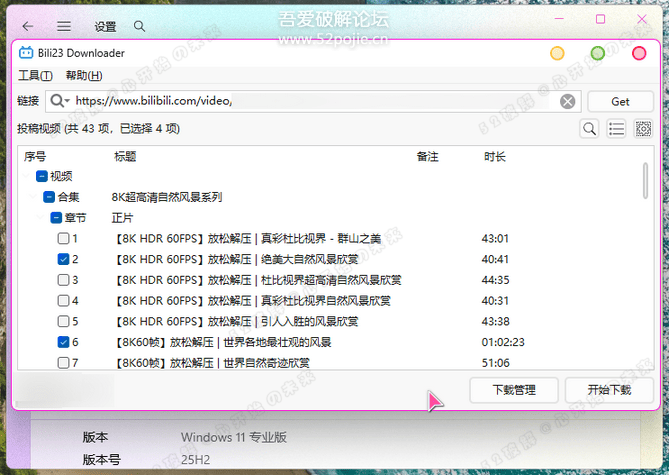This screenshot has width=669, height=475.
Task: Collapse the 章节 tree node
Action: click(x=56, y=217)
